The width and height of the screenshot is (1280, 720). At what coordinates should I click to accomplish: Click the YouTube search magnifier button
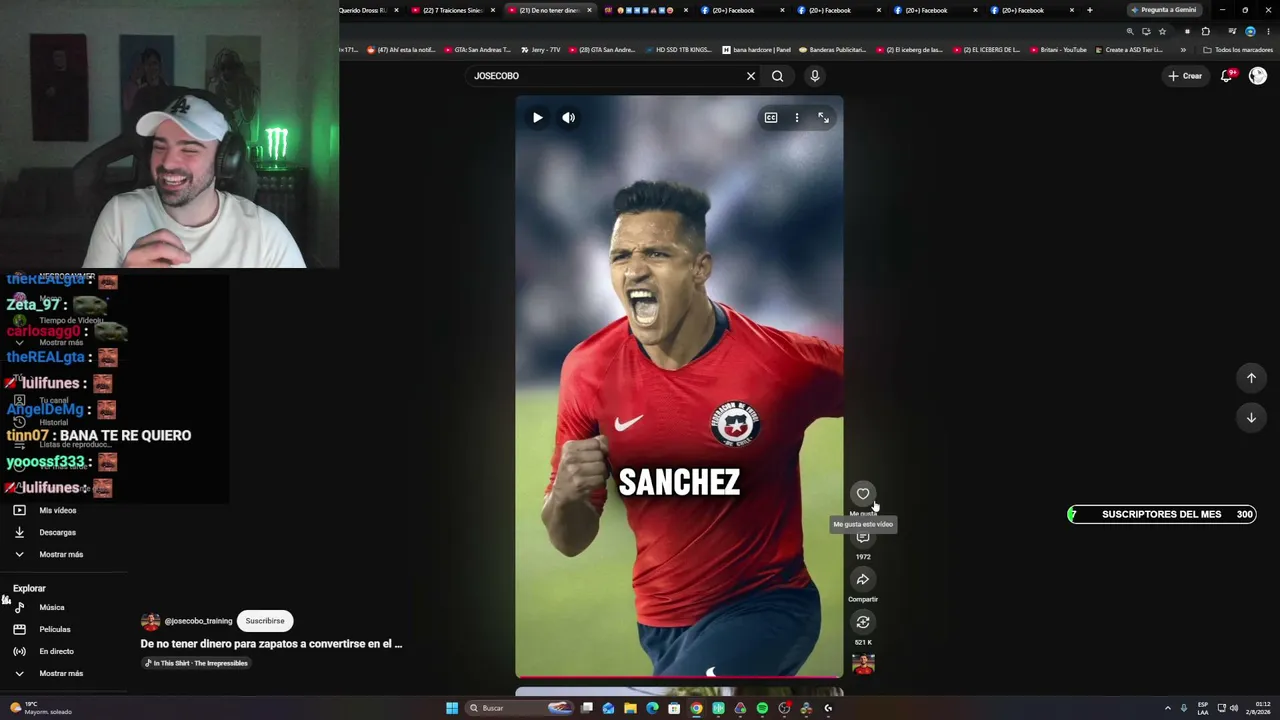point(777,76)
